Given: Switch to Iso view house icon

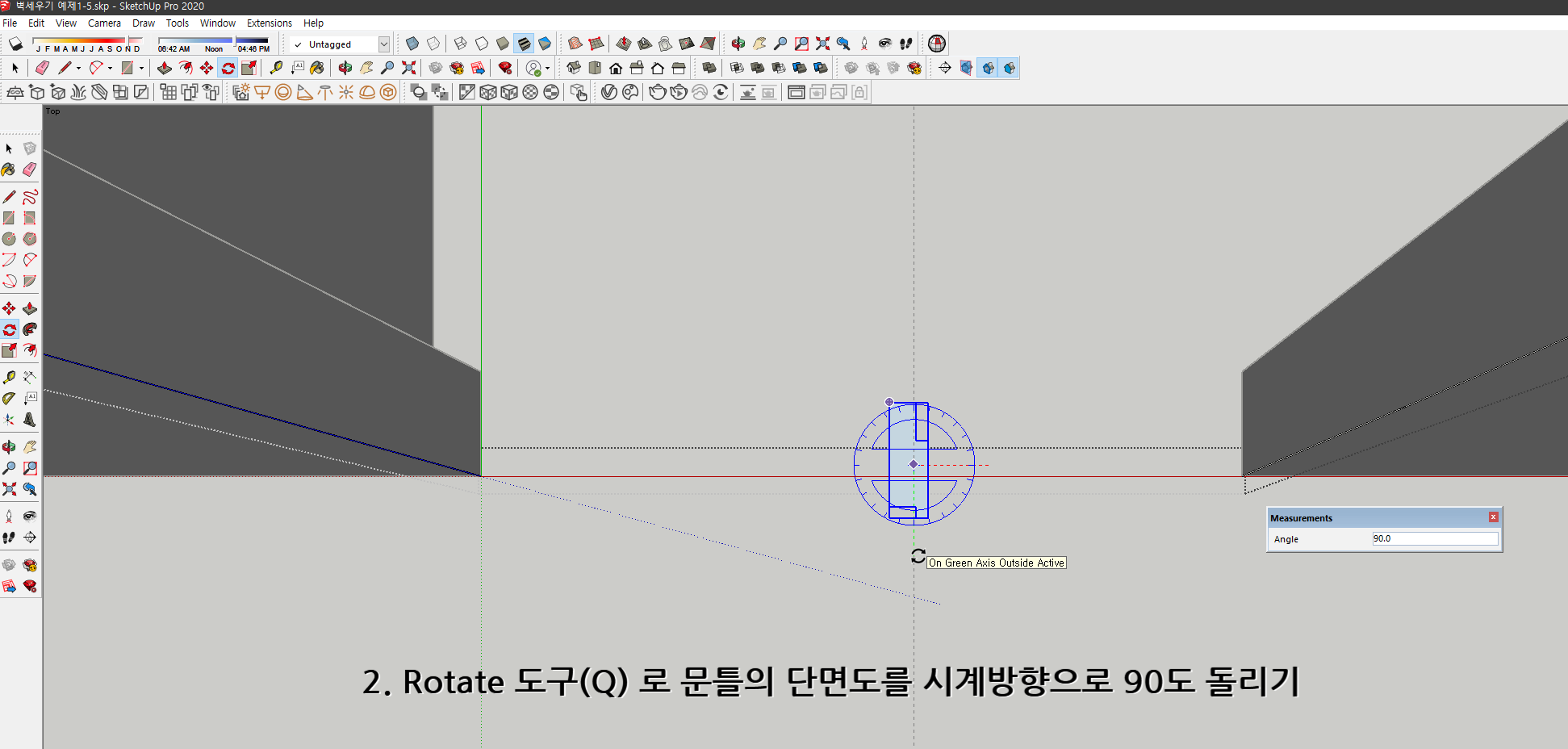Looking at the screenshot, I should pos(574,68).
